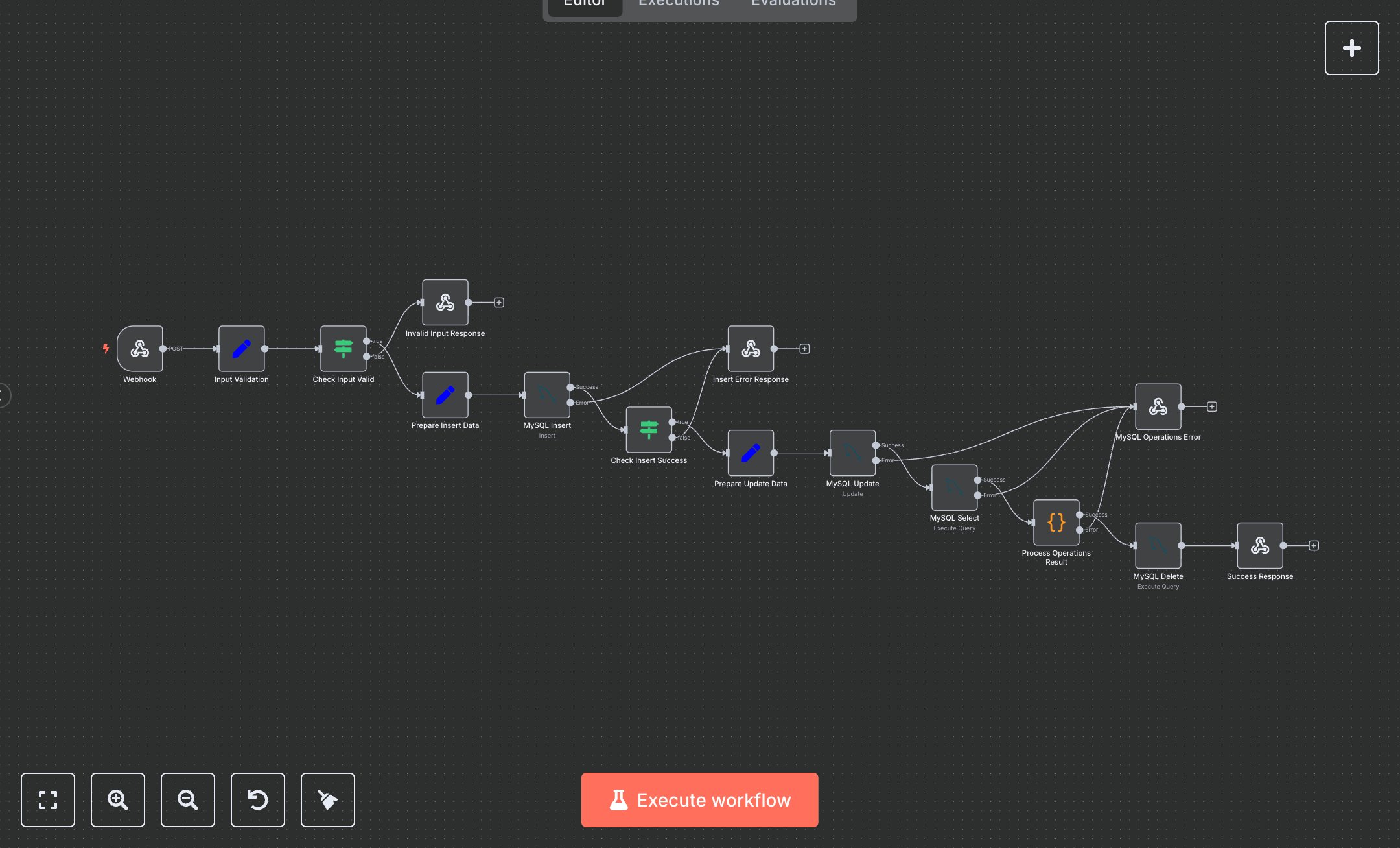Select the Webhook trigger node
The width and height of the screenshot is (1400, 848).
point(139,349)
